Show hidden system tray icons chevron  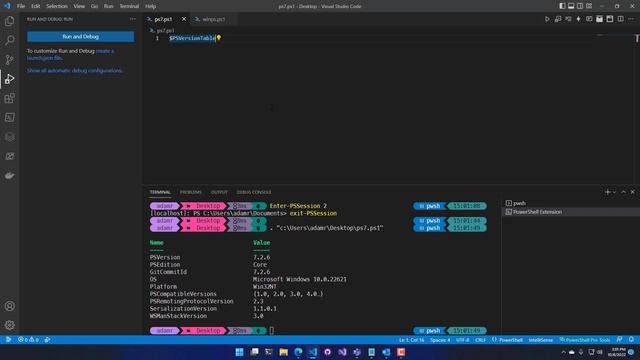(x=563, y=352)
